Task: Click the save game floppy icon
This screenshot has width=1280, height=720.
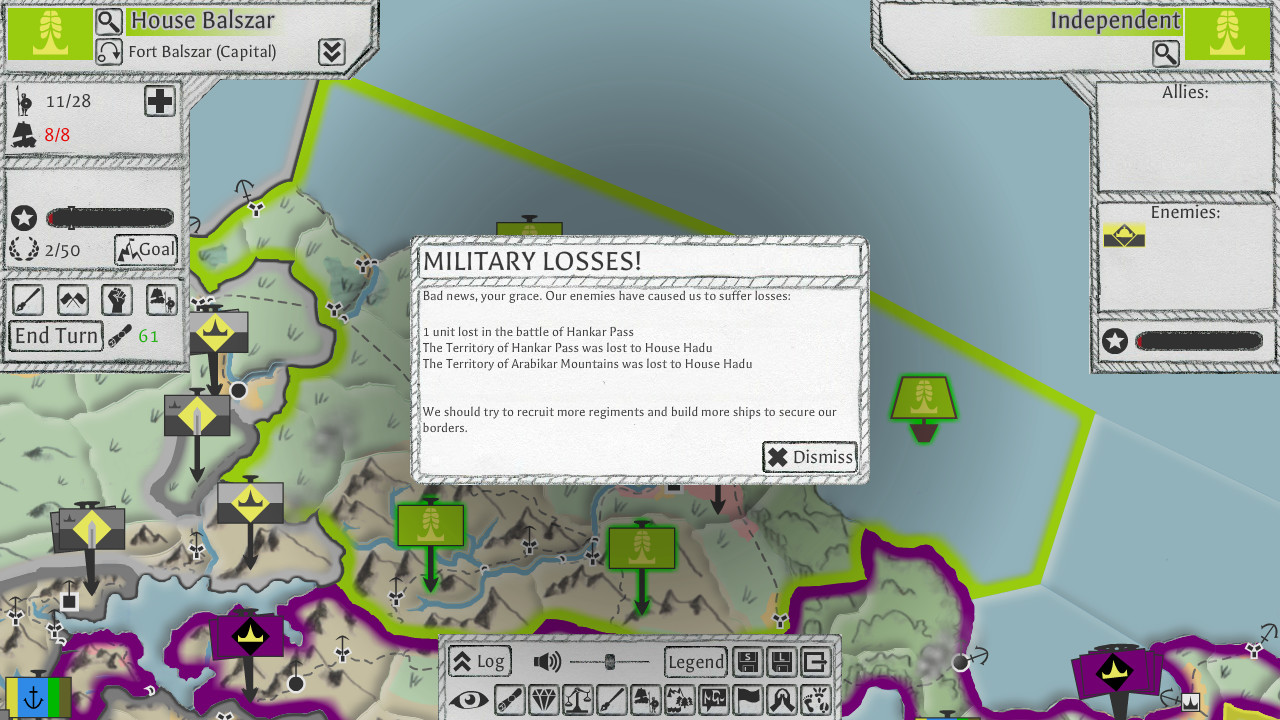Action: click(748, 662)
